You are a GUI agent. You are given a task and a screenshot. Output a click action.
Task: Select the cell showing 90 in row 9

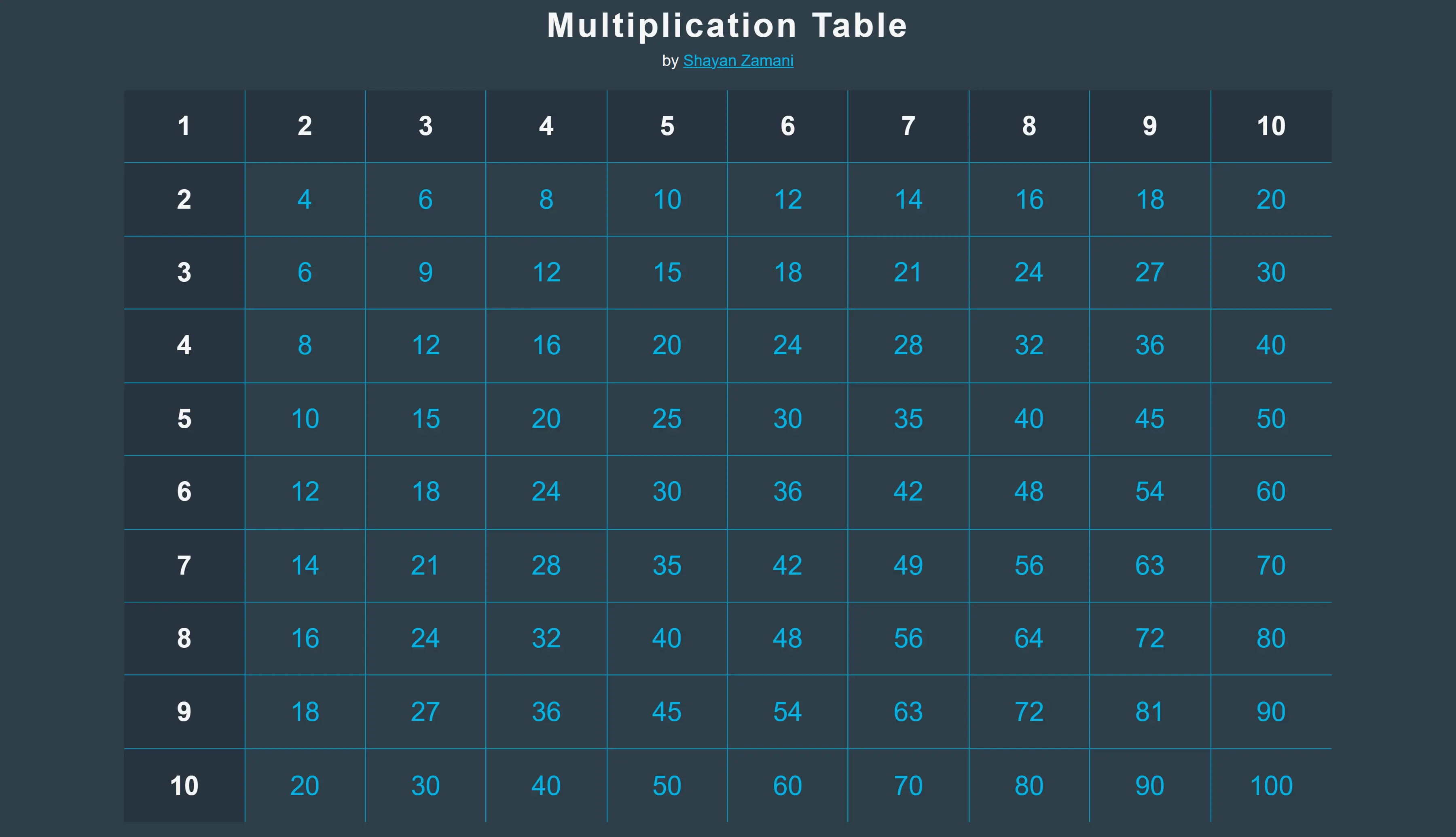pyautogui.click(x=1270, y=712)
